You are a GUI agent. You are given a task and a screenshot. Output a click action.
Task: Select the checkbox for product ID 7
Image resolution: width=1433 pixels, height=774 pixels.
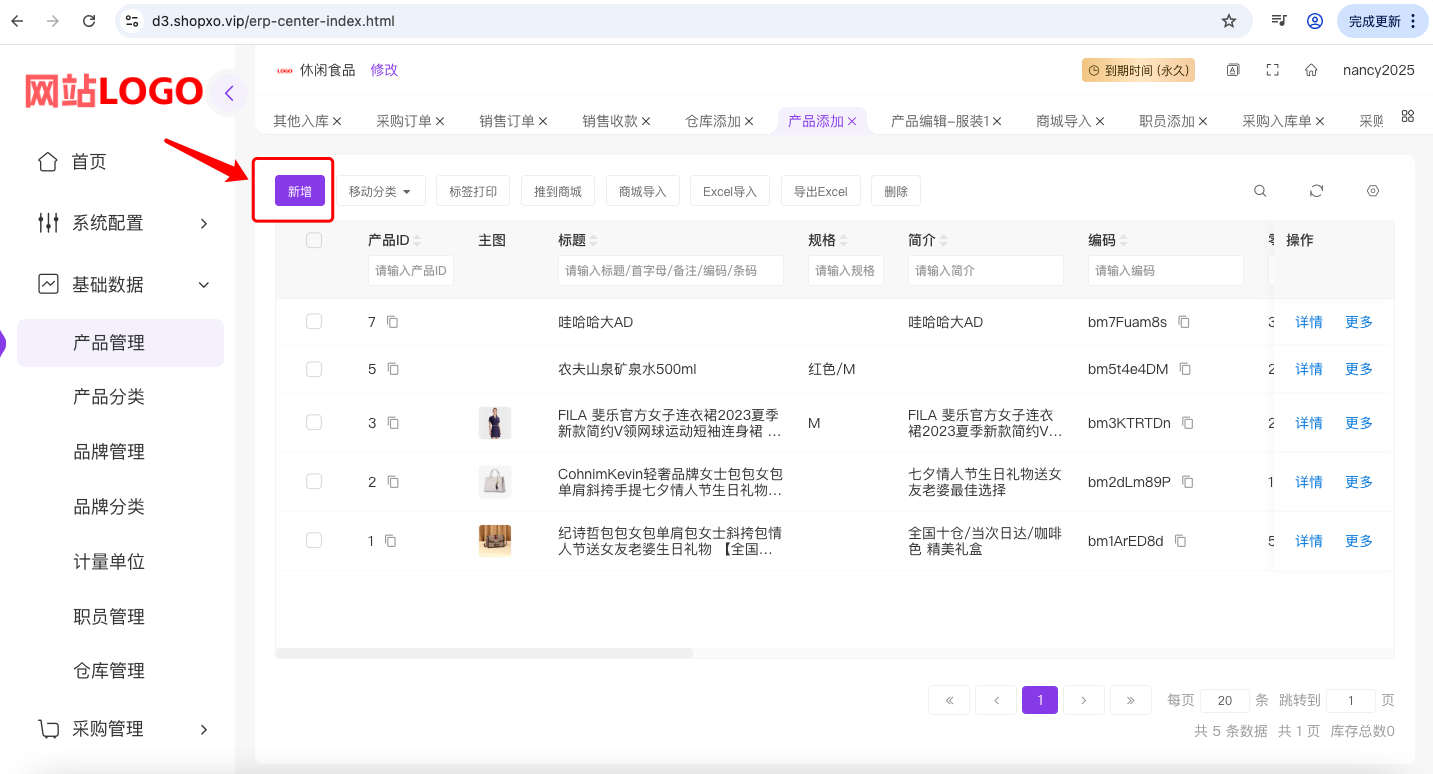314,321
